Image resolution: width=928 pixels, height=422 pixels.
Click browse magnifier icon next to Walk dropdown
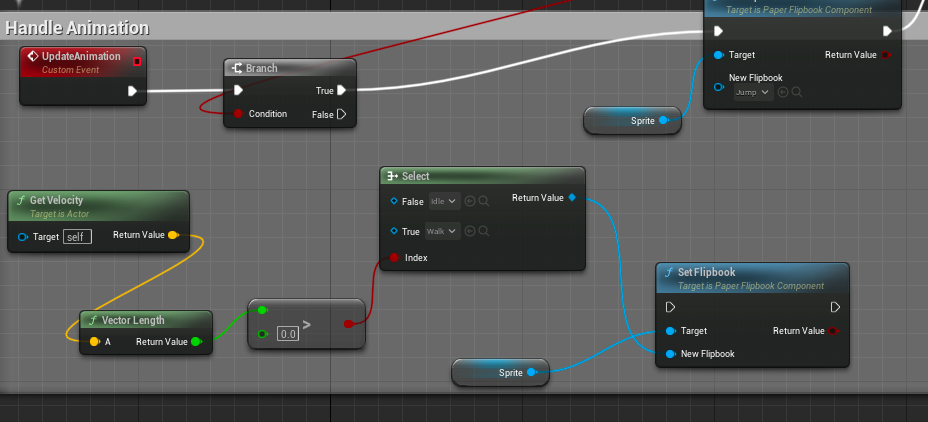(x=484, y=231)
